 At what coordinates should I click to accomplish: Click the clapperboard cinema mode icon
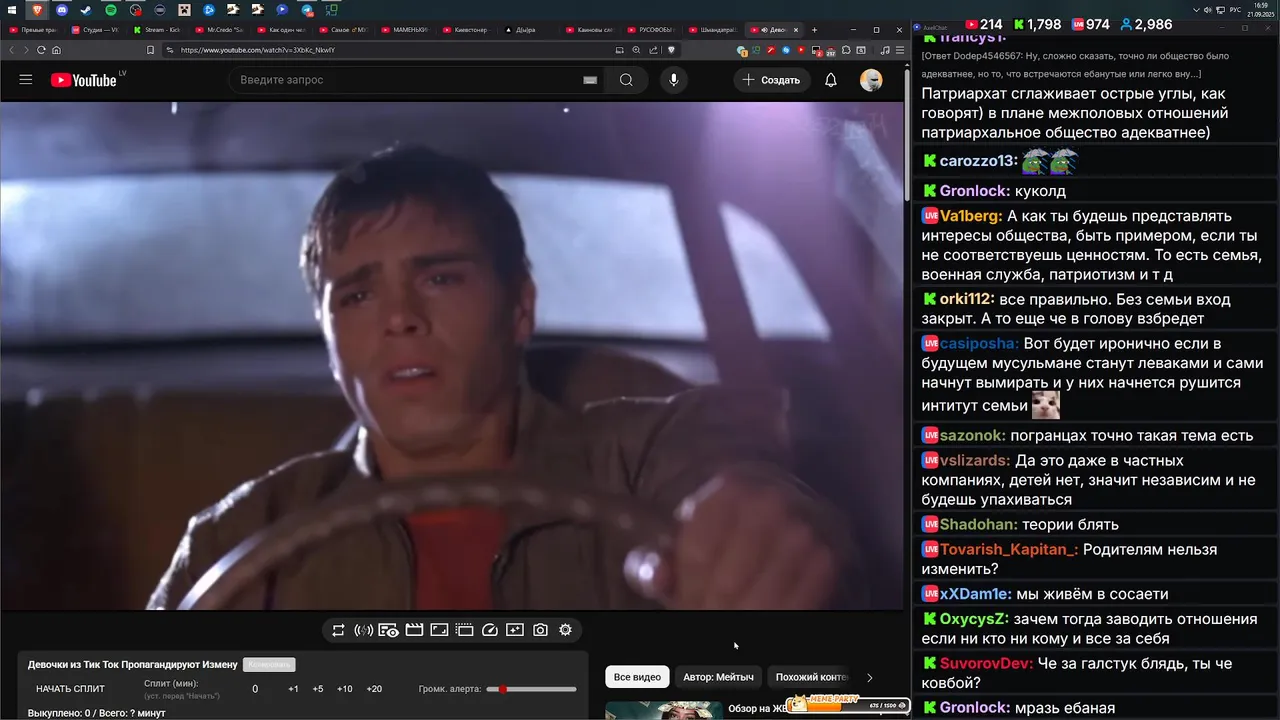point(414,630)
